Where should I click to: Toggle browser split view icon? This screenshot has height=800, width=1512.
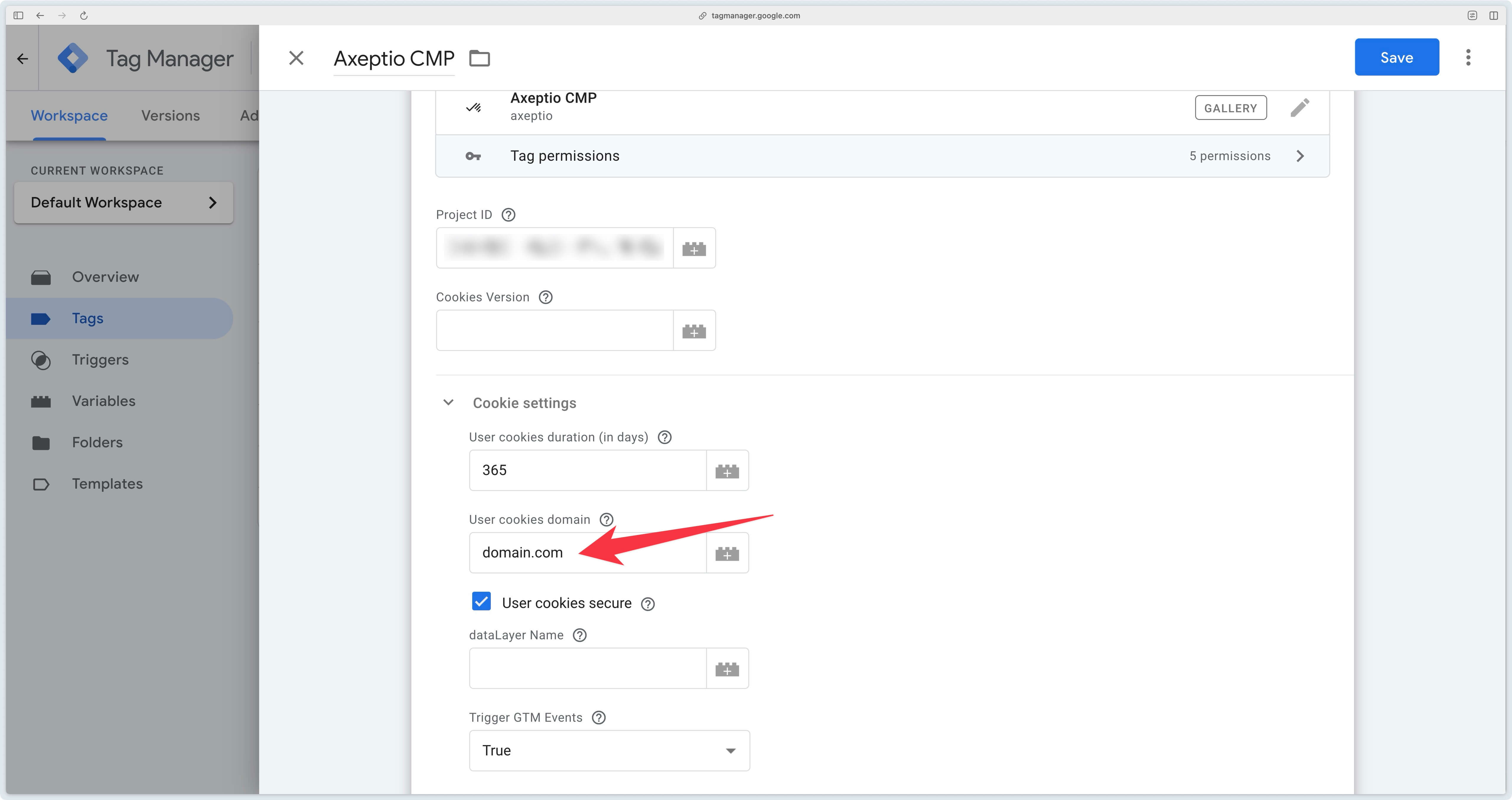(1494, 15)
